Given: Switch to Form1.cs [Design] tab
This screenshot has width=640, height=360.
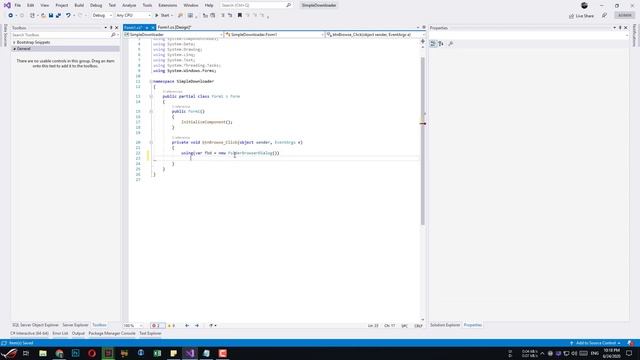Looking at the screenshot, I should (x=174, y=27).
